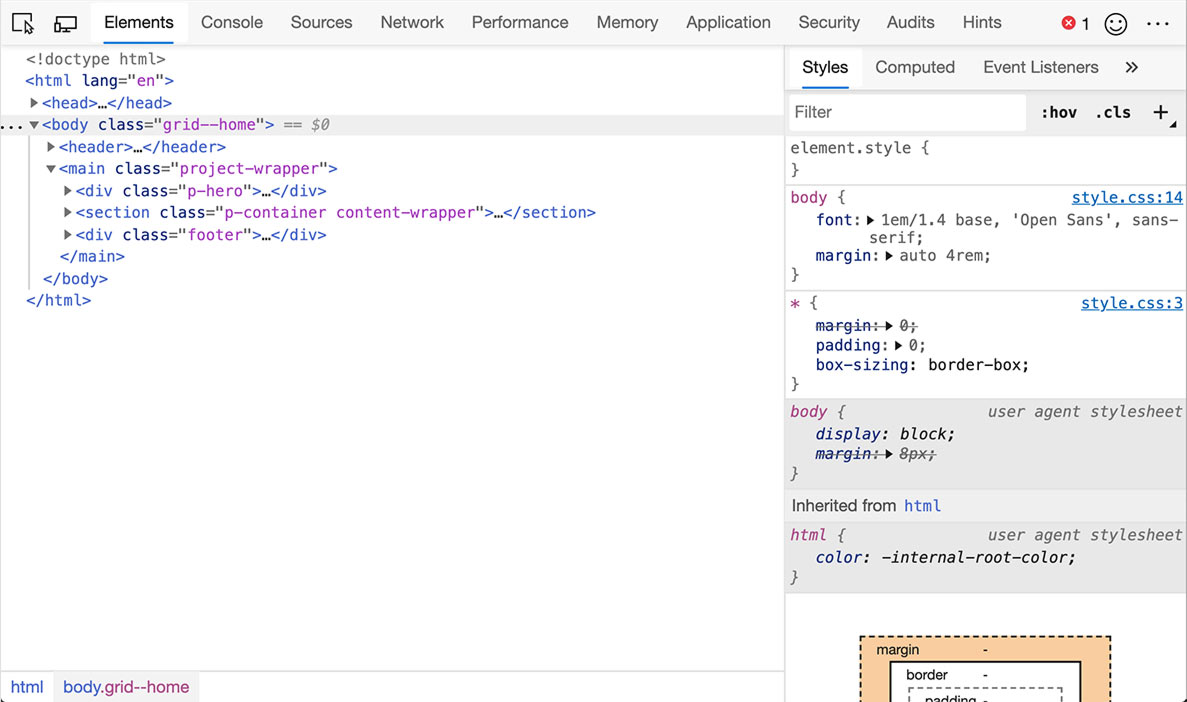Toggle the :hov element state panel

point(1058,112)
